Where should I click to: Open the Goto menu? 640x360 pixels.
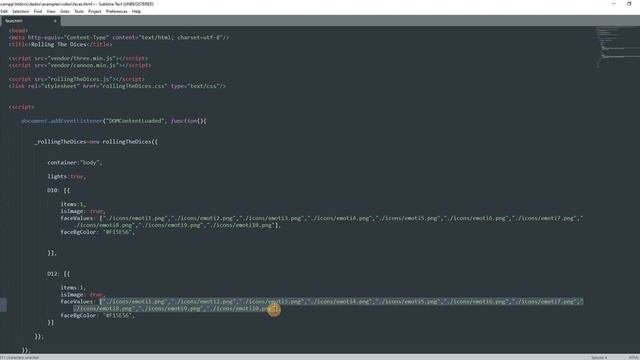(x=65, y=11)
